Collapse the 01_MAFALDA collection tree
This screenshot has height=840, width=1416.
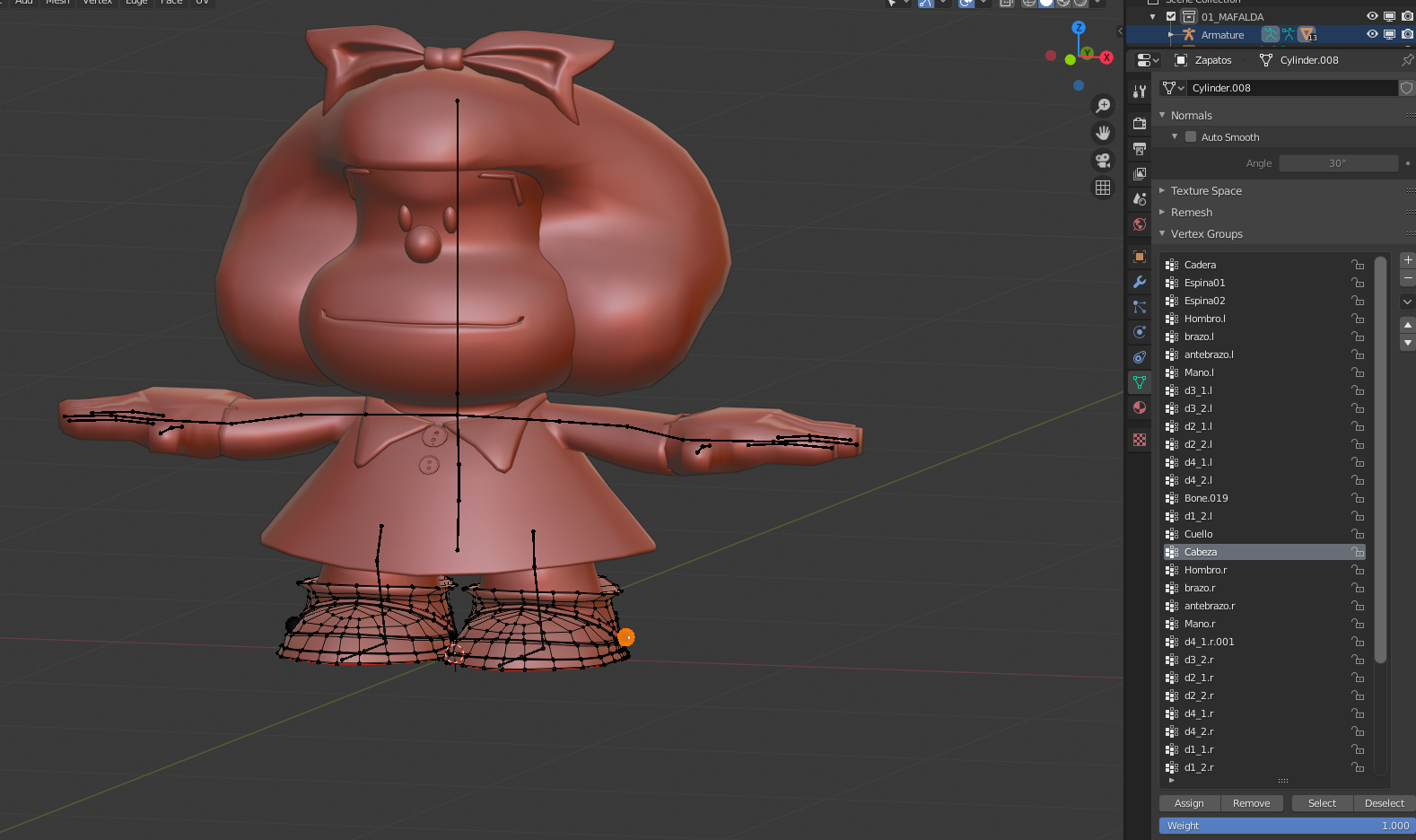(x=1153, y=16)
